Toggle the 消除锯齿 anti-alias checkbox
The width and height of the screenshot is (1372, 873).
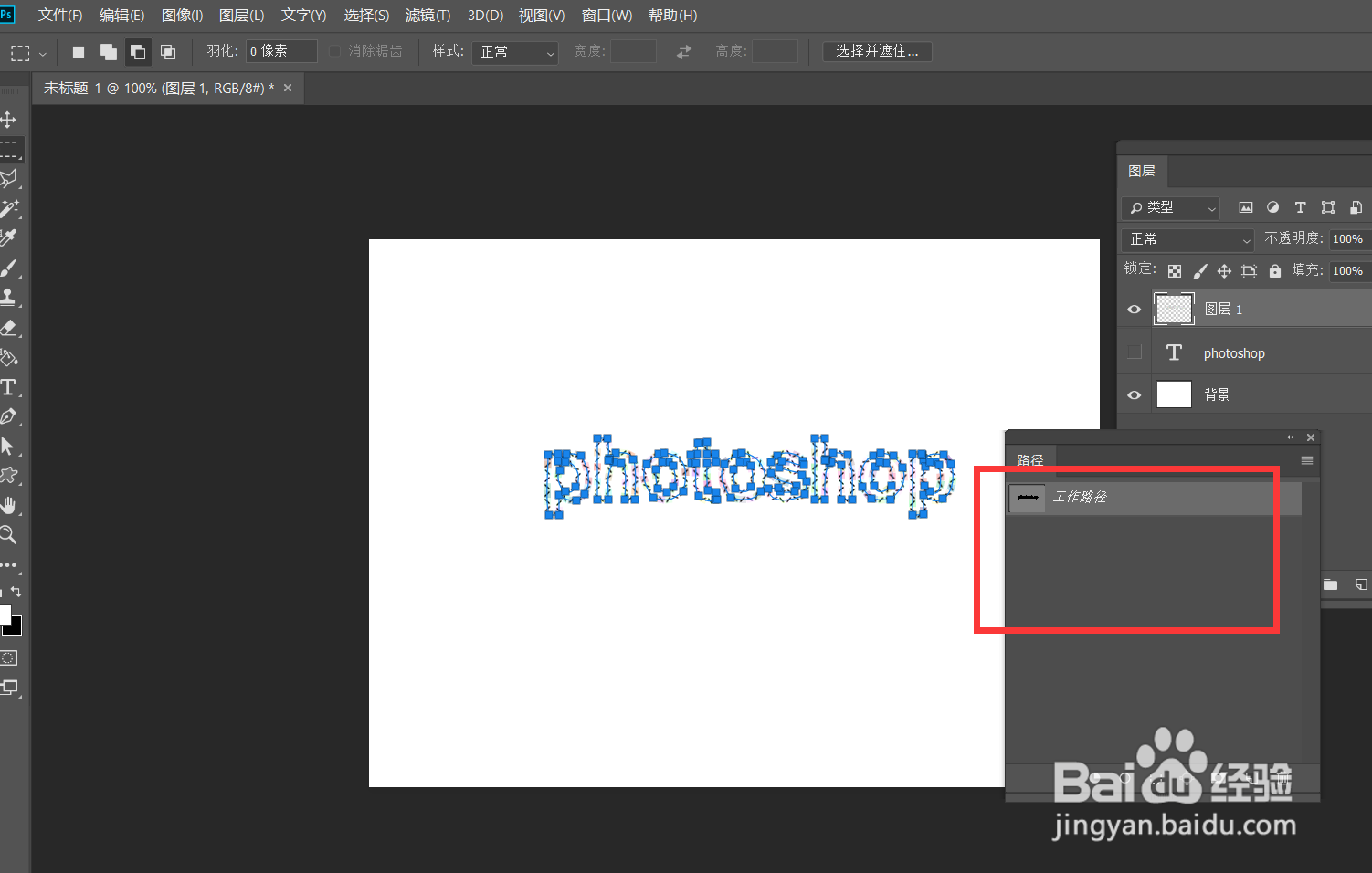335,51
